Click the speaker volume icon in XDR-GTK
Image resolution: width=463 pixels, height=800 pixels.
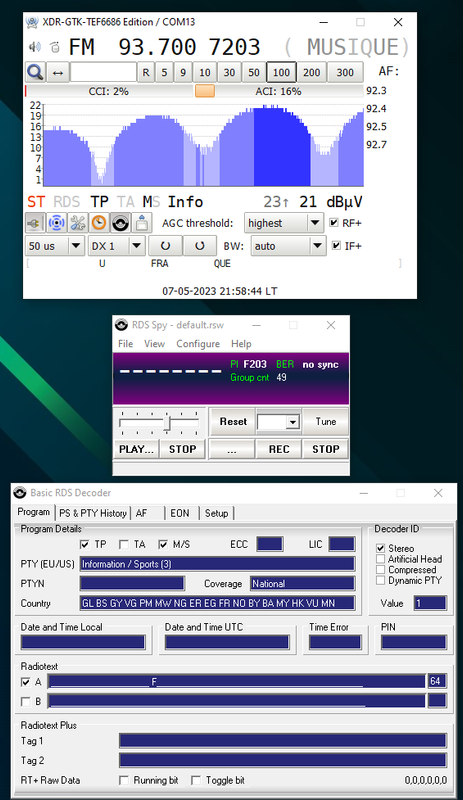35,47
